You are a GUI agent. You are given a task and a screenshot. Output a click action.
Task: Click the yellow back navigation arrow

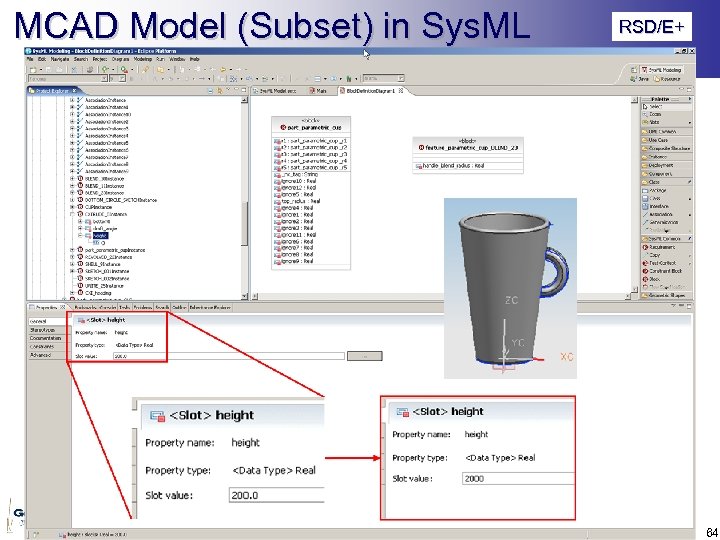click(x=223, y=70)
